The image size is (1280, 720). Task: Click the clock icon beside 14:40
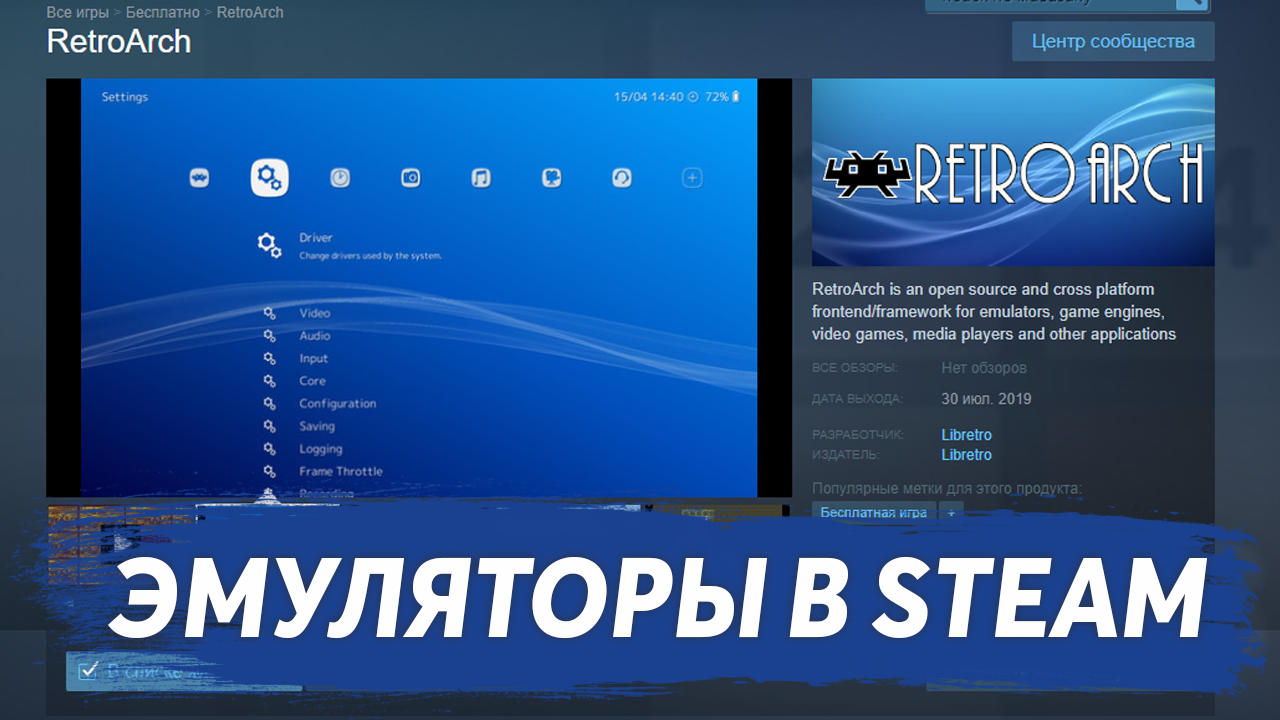695,97
